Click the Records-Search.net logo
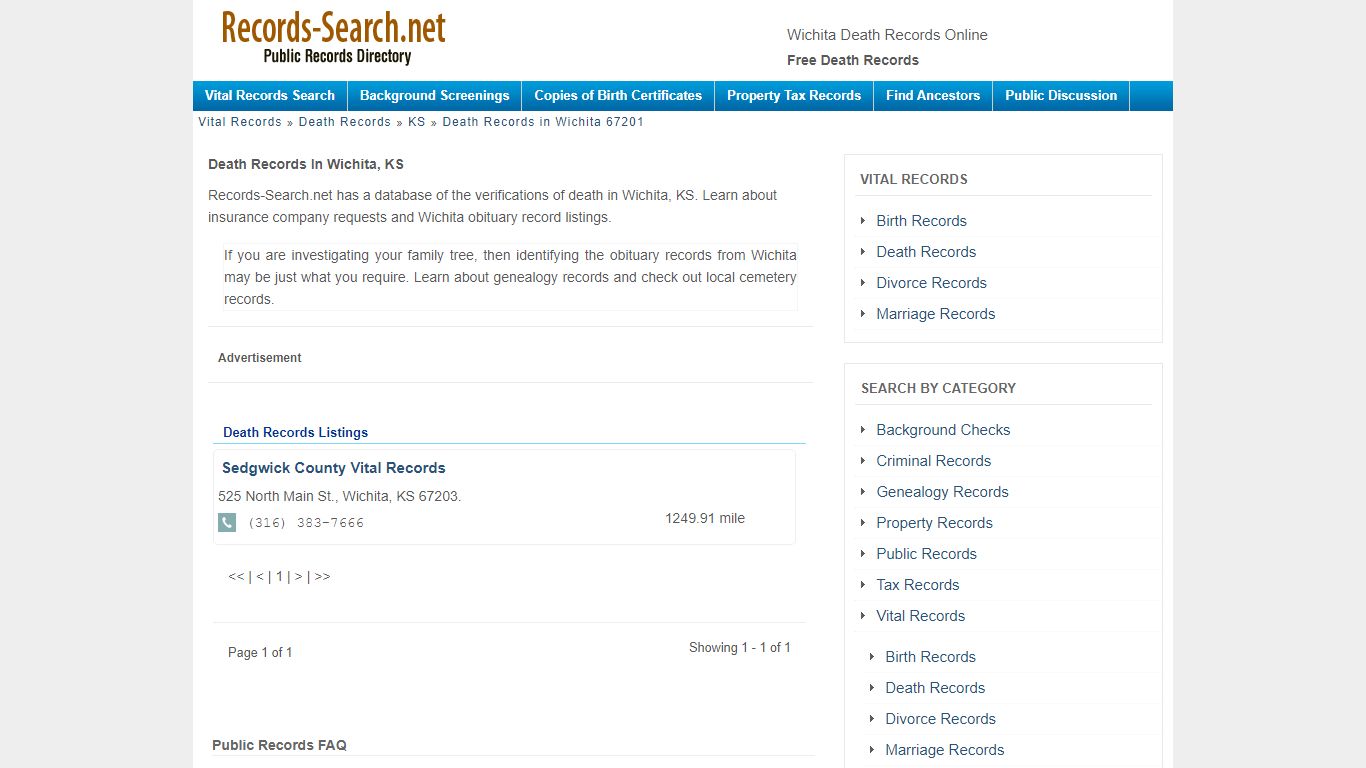The image size is (1366, 768). [x=333, y=37]
